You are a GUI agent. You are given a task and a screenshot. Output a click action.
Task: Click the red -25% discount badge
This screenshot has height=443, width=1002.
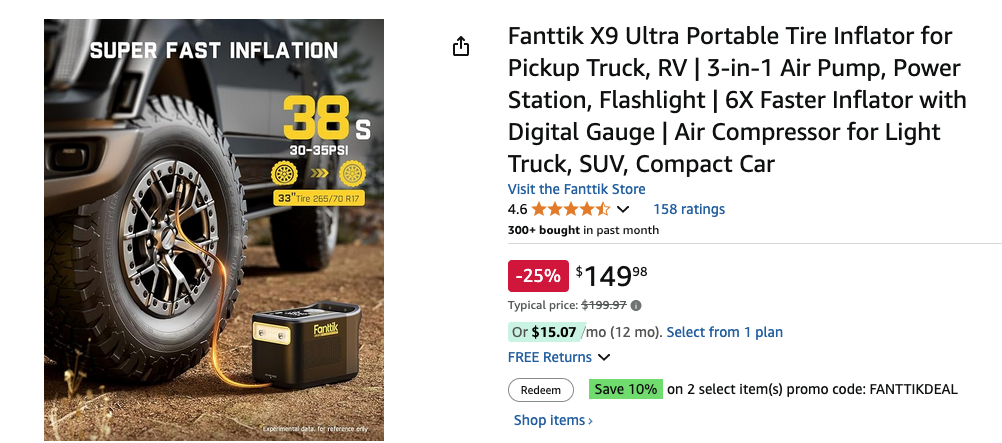pos(538,276)
